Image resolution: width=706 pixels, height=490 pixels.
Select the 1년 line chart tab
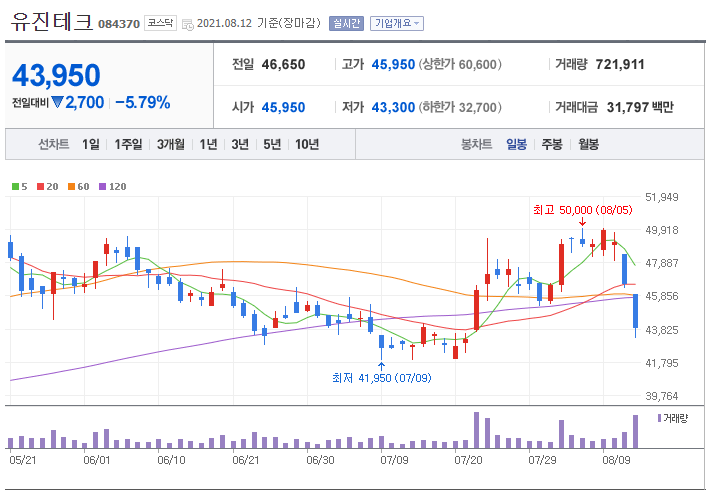click(x=208, y=145)
